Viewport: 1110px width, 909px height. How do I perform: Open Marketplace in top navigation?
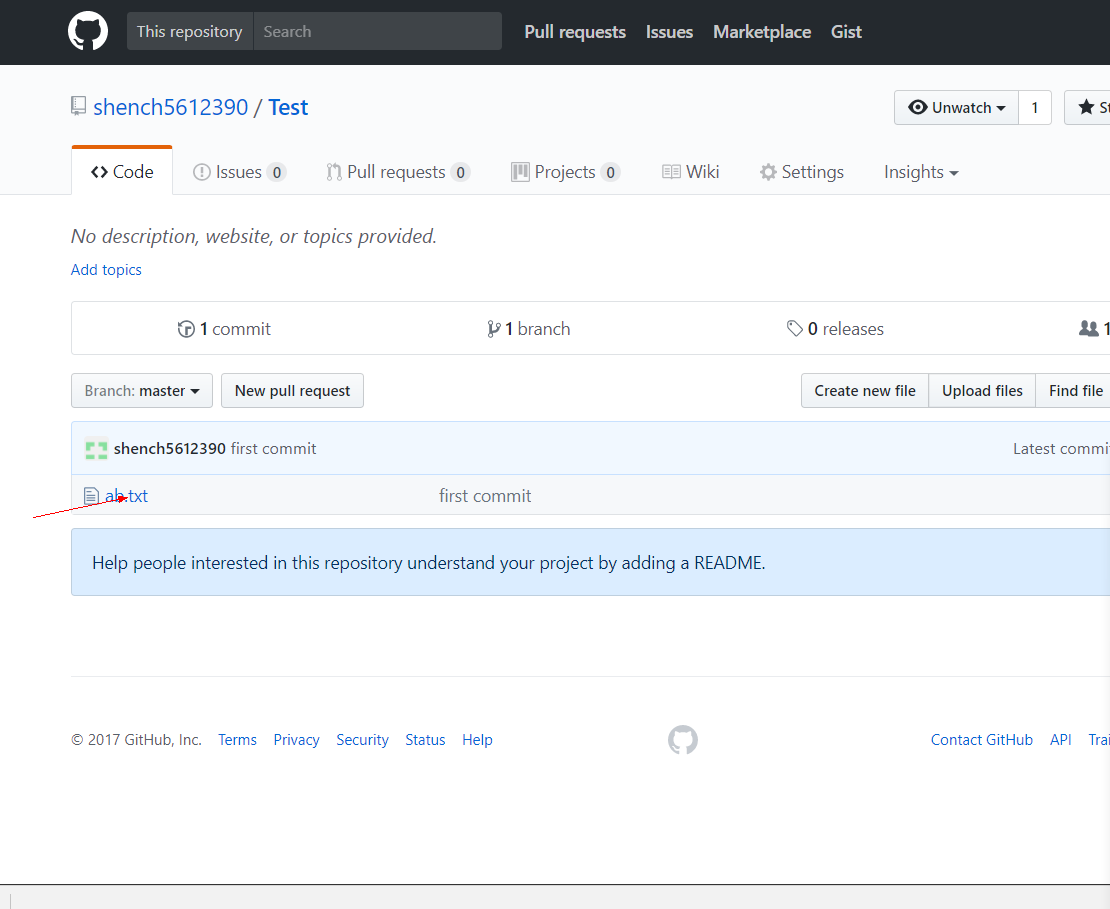pos(762,32)
